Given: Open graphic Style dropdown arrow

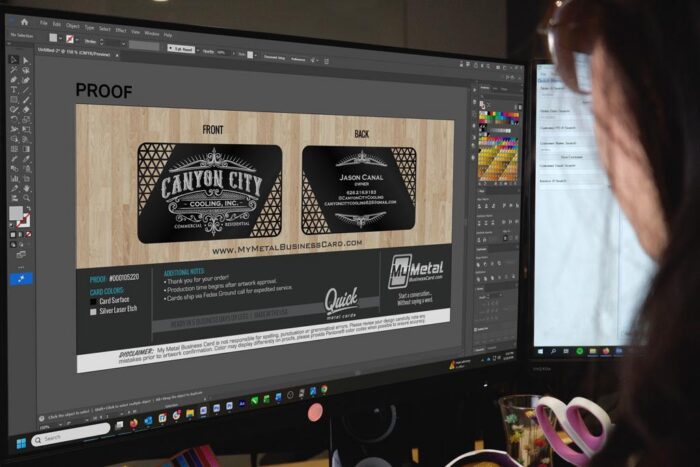Looking at the screenshot, I should (x=256, y=55).
